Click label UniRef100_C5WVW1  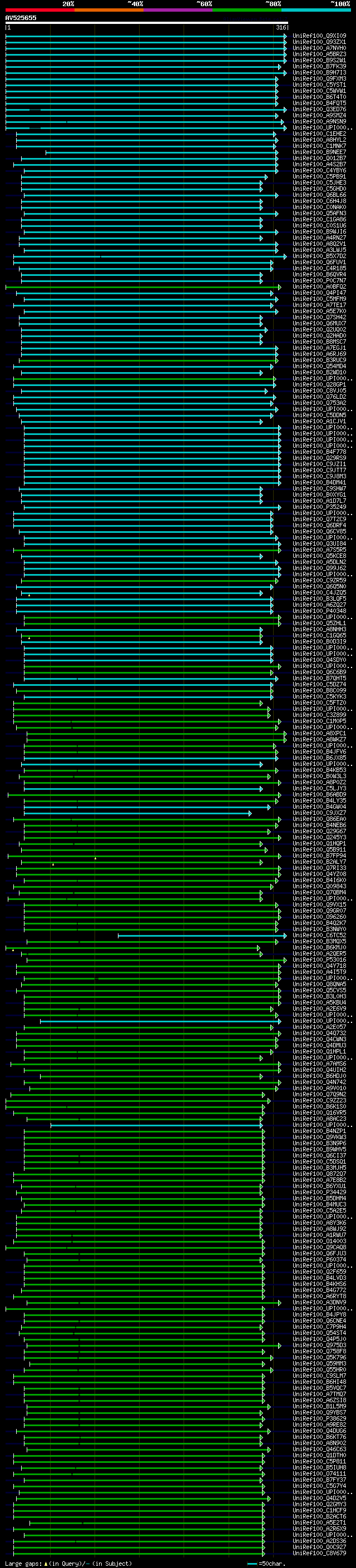[x=319, y=91]
